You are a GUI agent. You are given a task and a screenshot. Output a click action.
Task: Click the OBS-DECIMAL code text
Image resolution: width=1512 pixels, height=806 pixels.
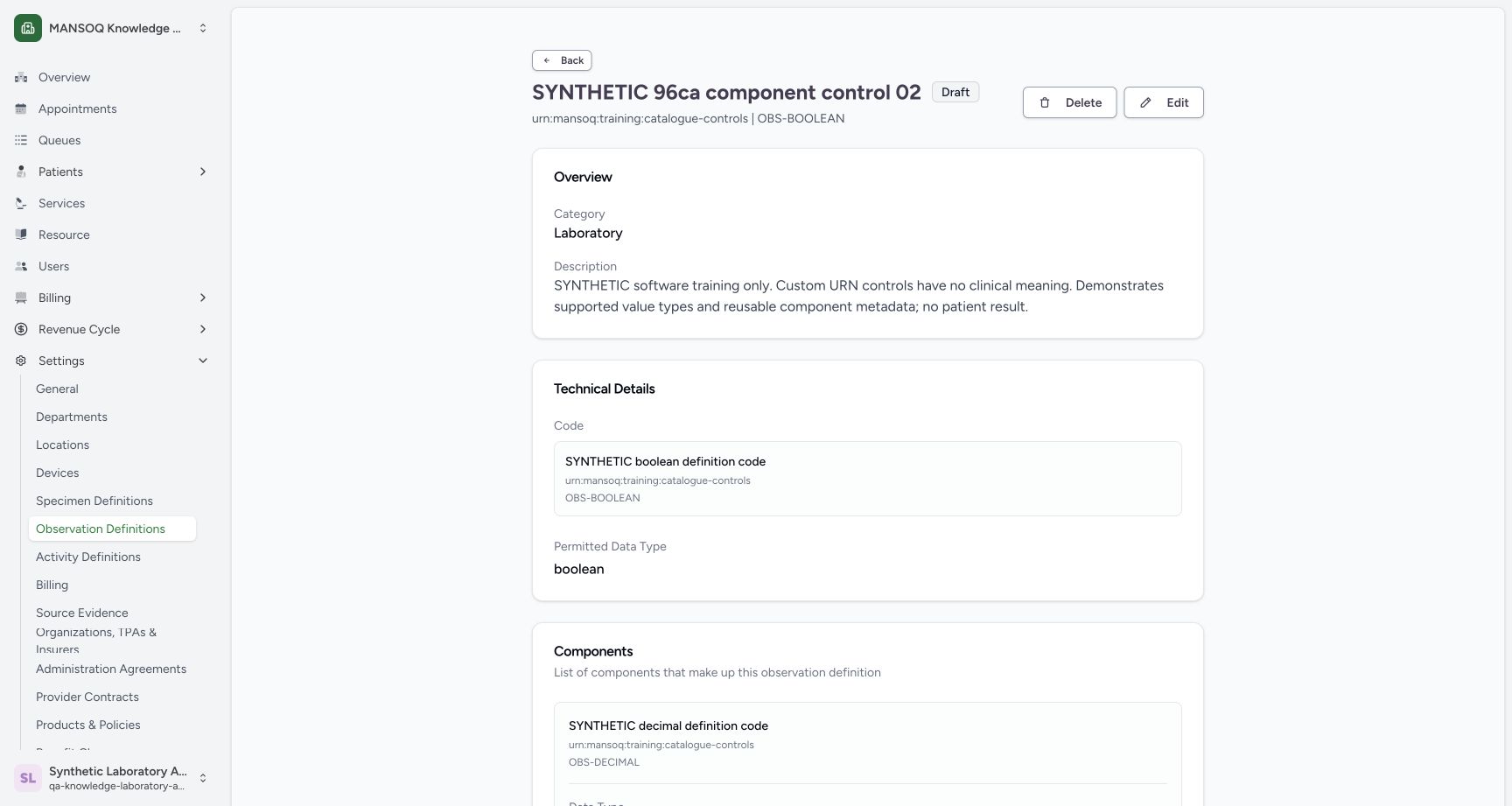tap(604, 762)
